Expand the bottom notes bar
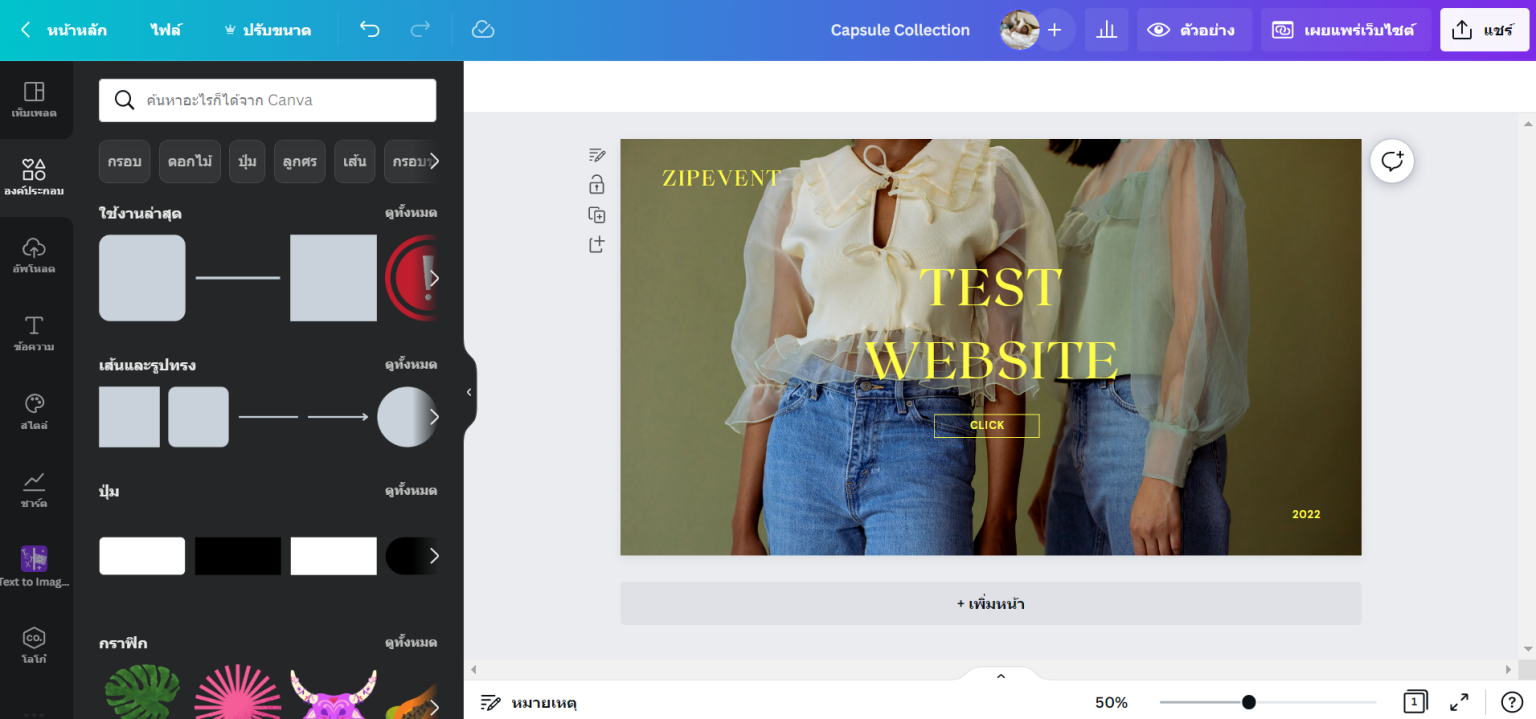 coord(1000,674)
